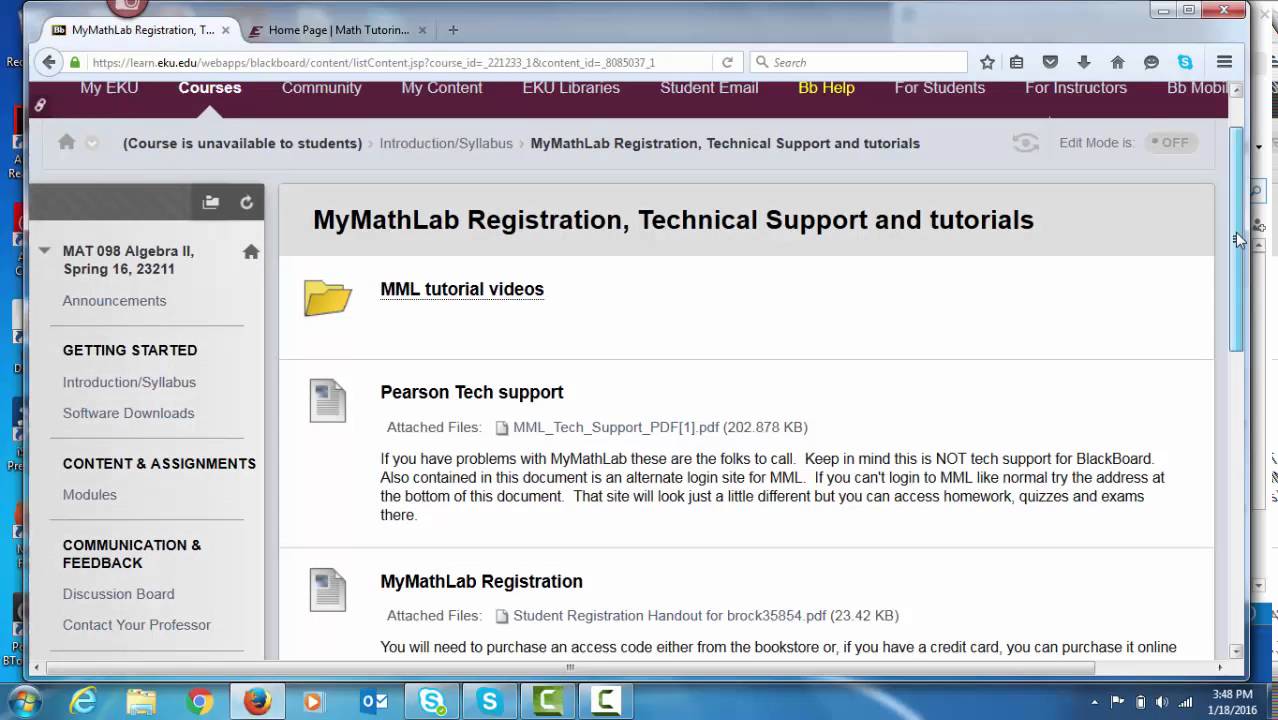Screen dimensions: 1278x720
Task: Open the bookmarks list icon in Firefox toolbar
Action: [1017, 62]
